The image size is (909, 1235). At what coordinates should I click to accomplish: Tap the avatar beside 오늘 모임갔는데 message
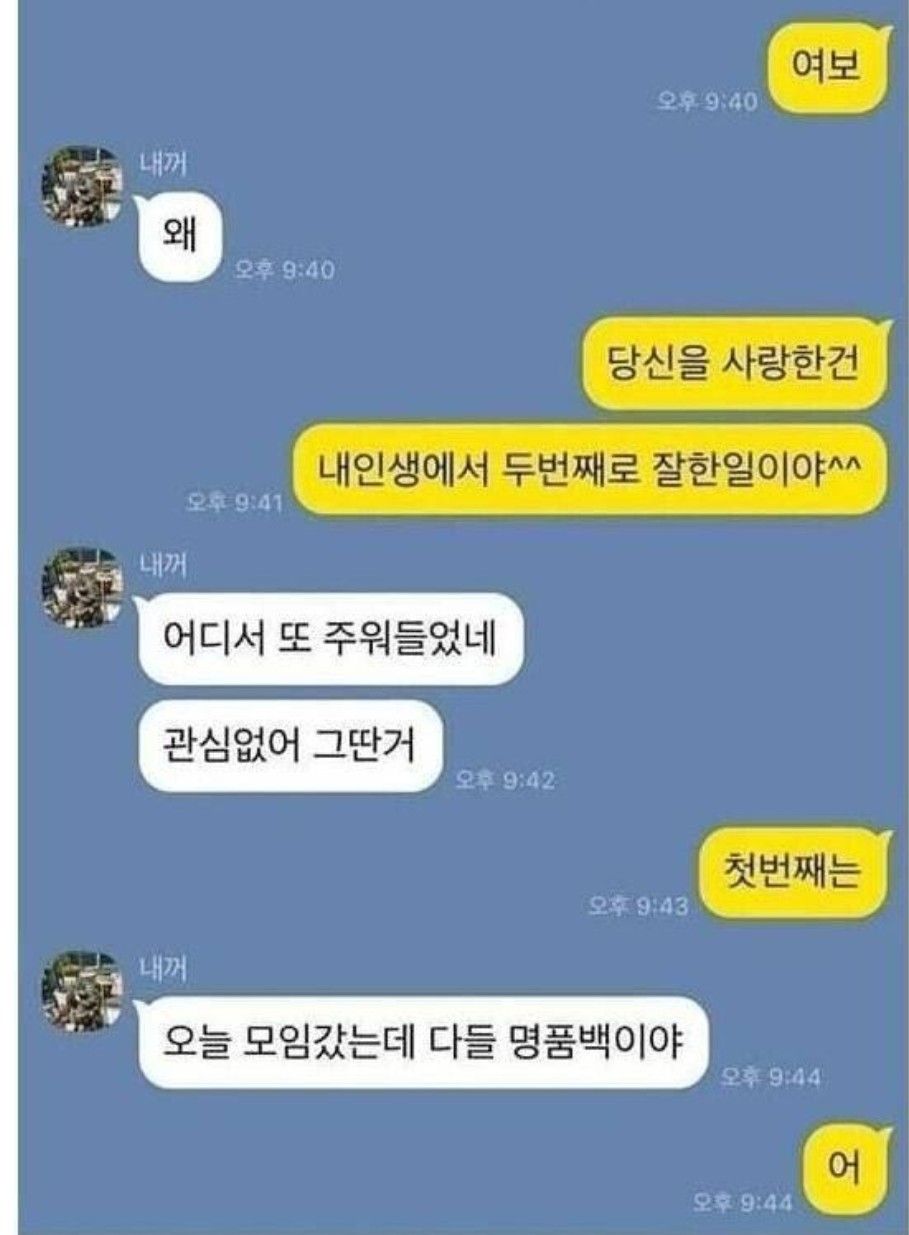[x=81, y=991]
